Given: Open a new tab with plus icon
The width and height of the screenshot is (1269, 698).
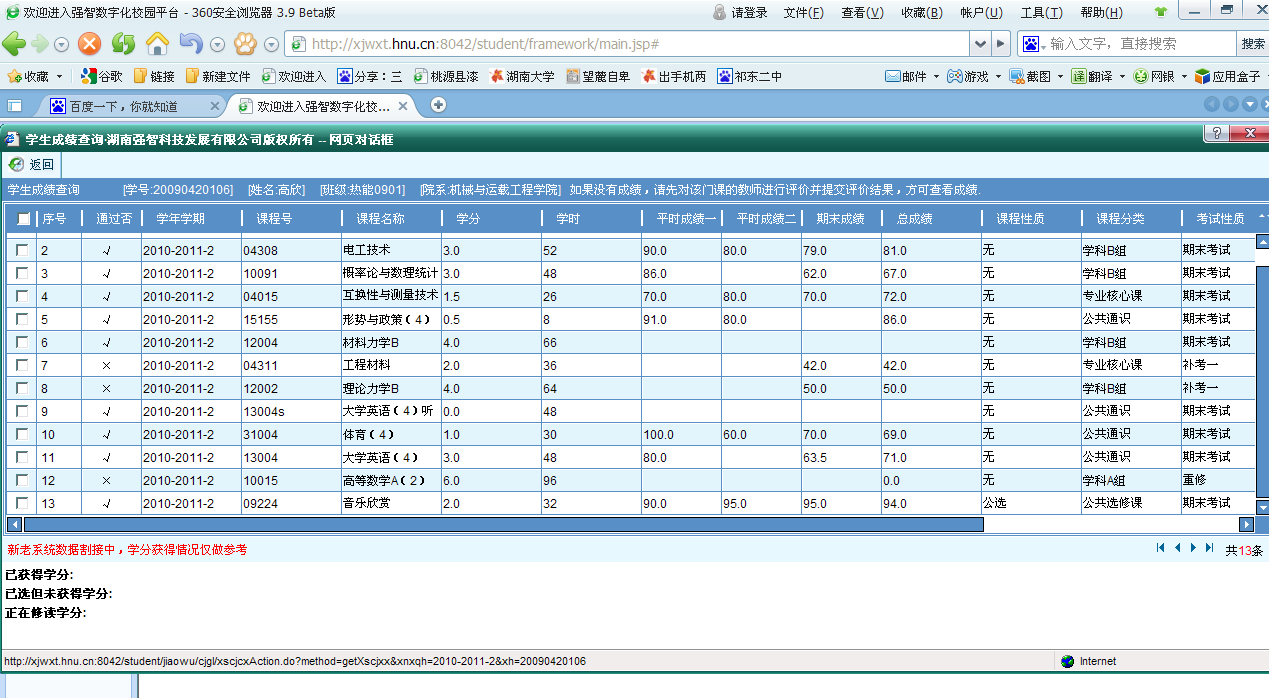Looking at the screenshot, I should pyautogui.click(x=438, y=105).
